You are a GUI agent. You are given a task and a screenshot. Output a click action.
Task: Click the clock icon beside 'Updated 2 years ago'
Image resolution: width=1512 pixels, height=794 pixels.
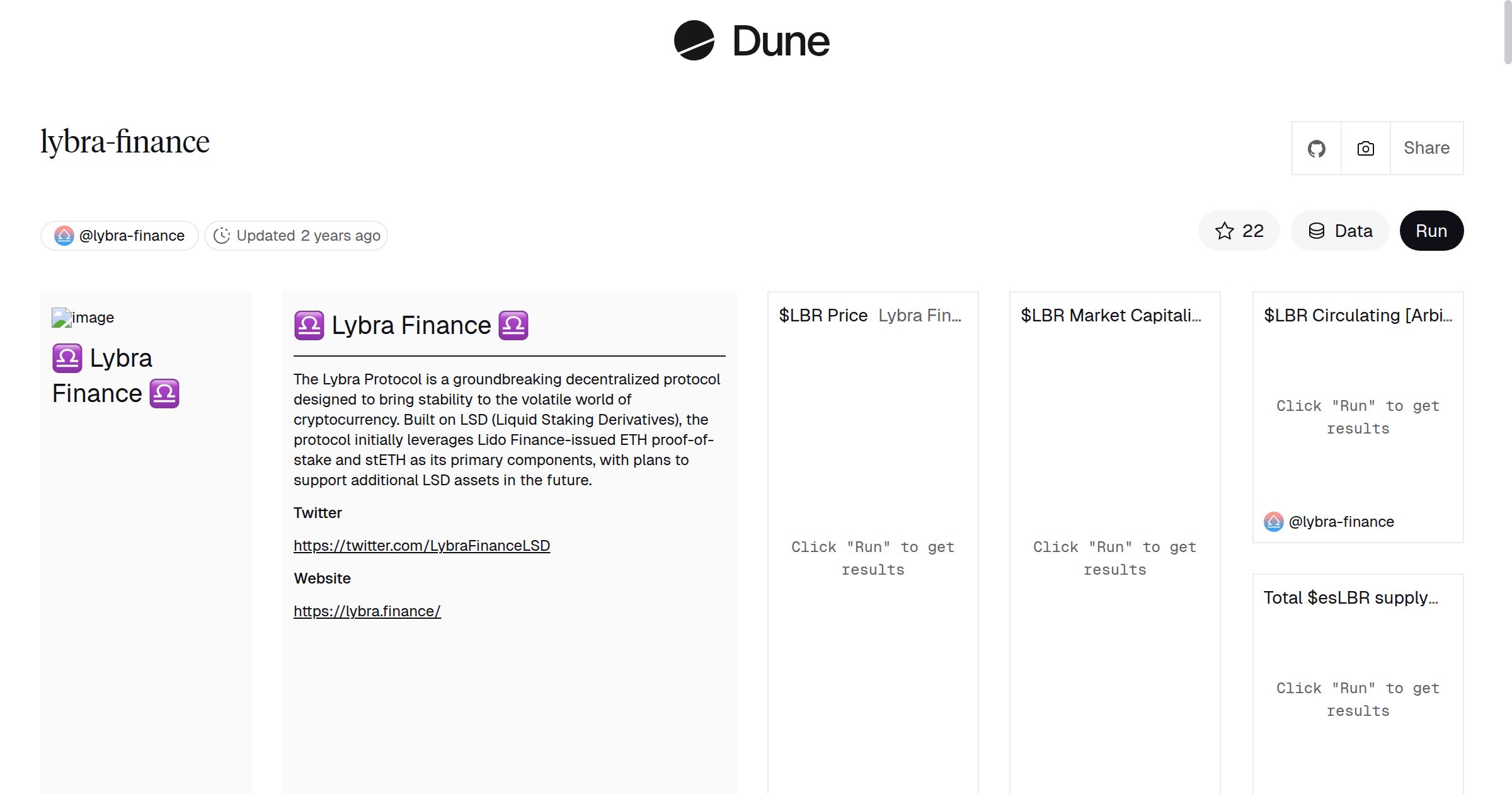222,235
